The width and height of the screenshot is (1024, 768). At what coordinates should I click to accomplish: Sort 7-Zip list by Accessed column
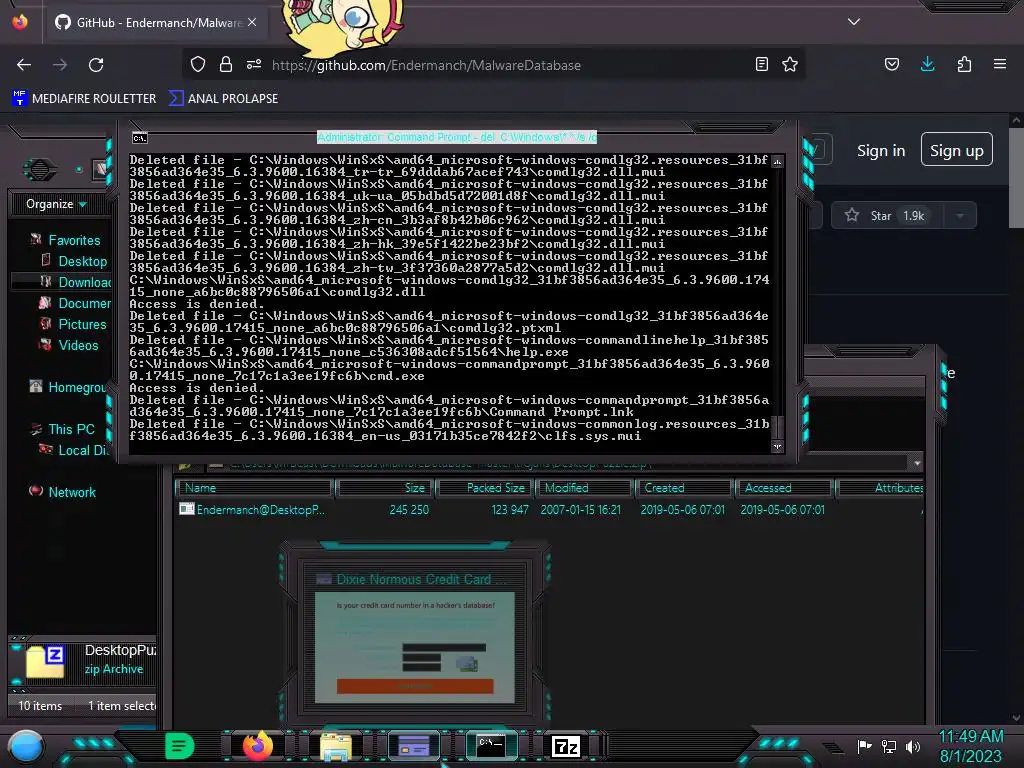coord(784,488)
